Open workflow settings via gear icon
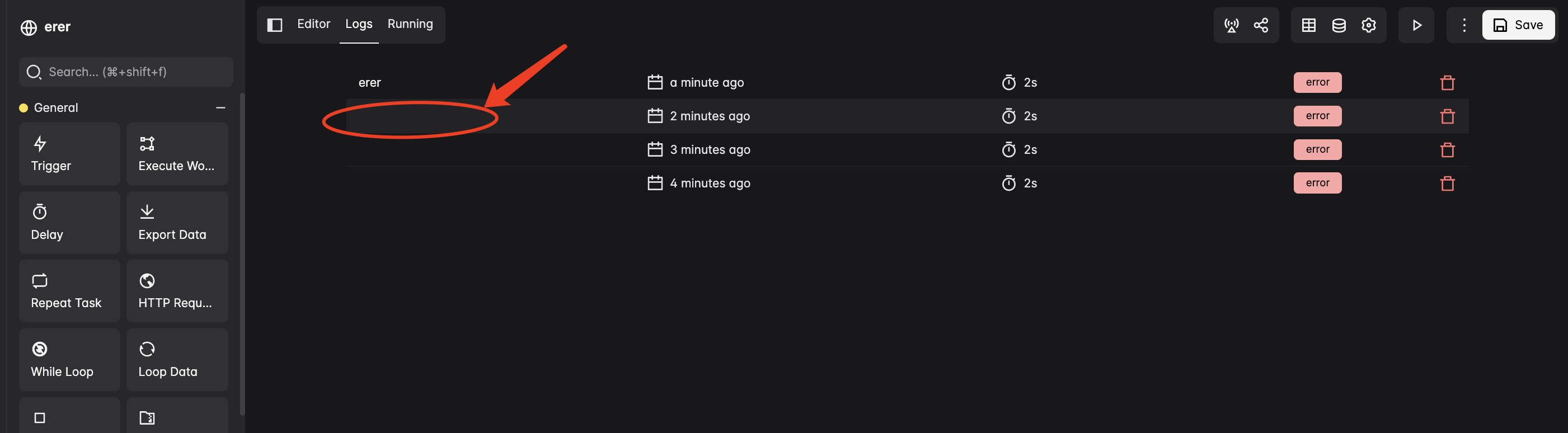 1368,25
